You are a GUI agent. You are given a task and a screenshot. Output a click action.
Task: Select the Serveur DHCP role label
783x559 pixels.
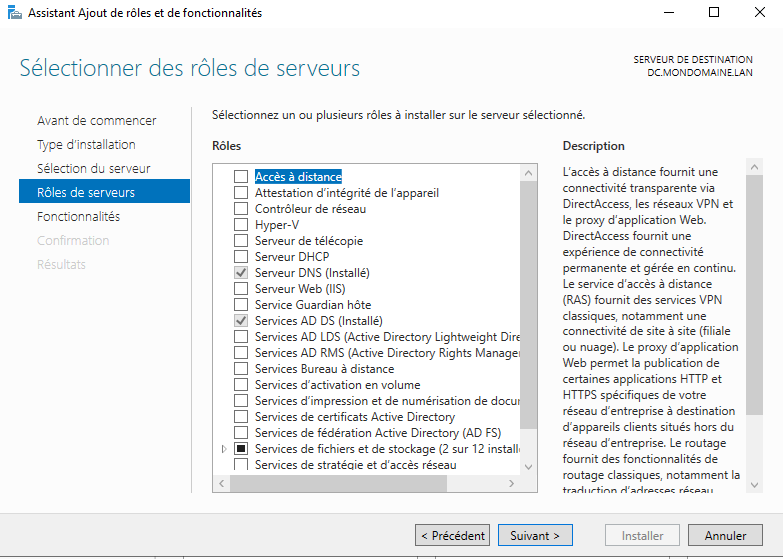click(x=292, y=257)
